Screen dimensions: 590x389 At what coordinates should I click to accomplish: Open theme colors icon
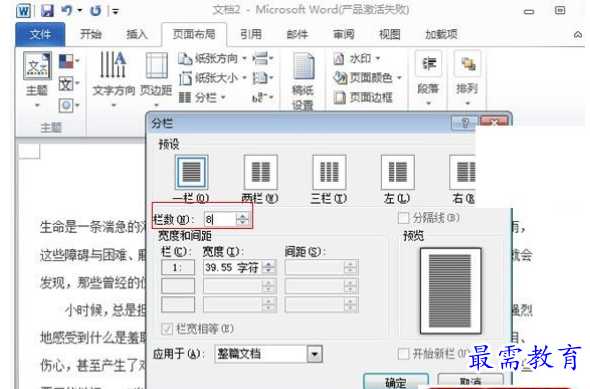[66, 61]
